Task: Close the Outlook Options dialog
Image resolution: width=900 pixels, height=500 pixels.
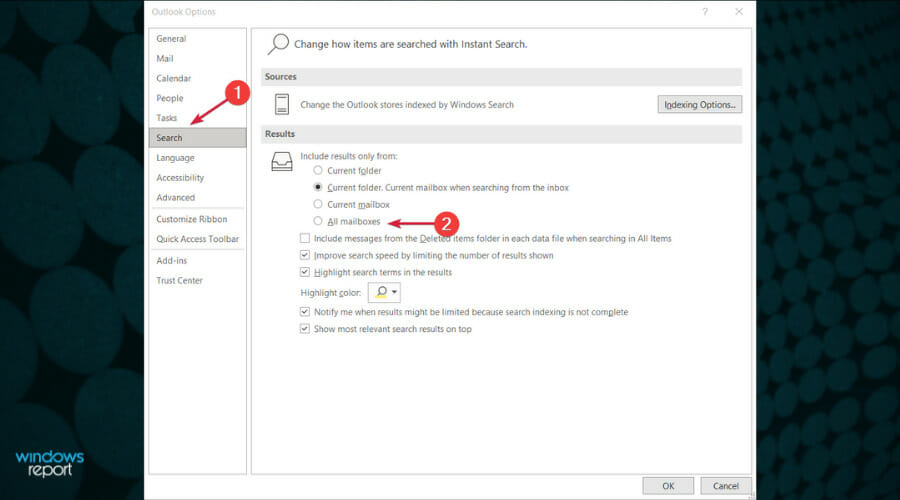Action: (739, 11)
